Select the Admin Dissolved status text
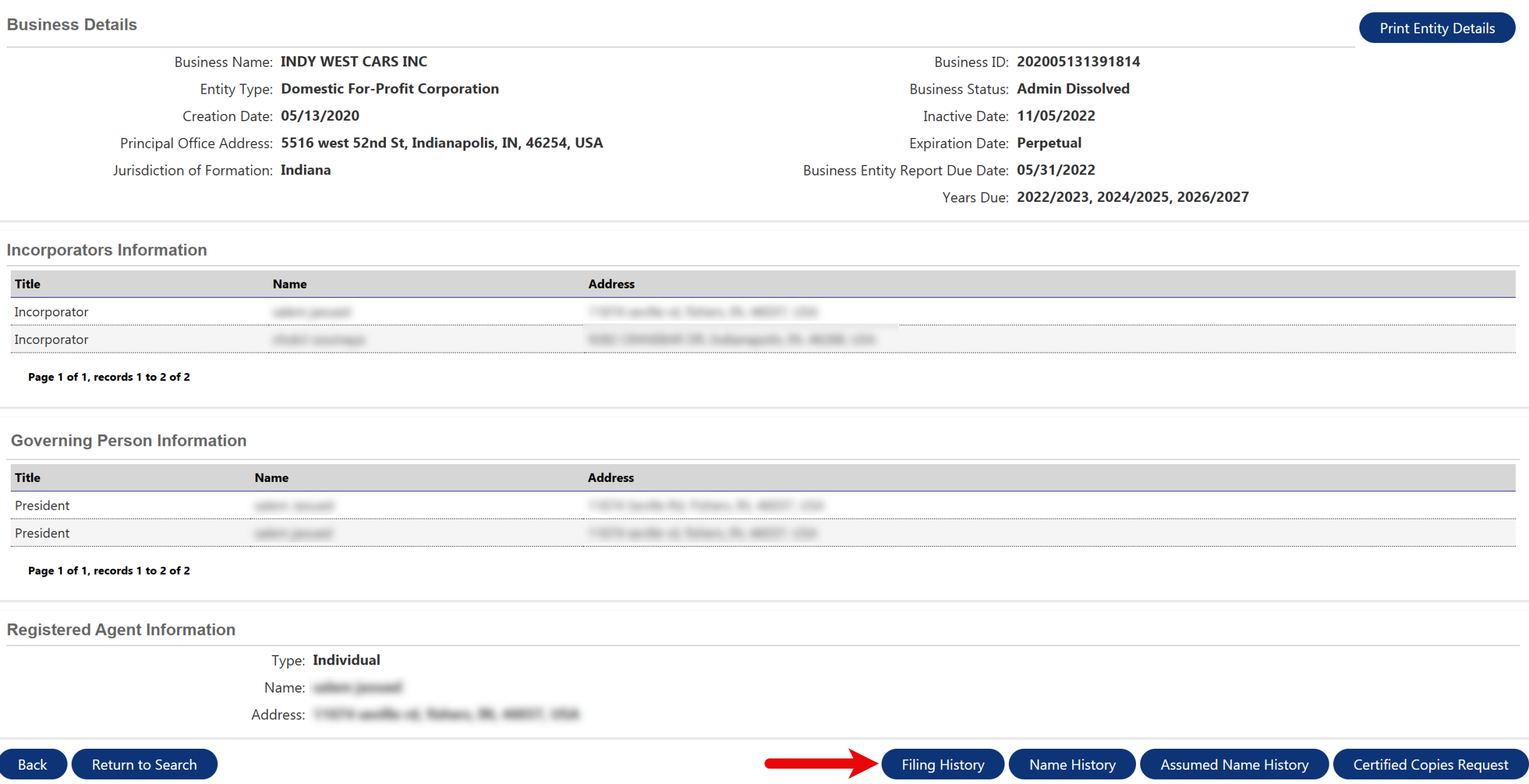Screen dimensions: 1529x784 1073,89
